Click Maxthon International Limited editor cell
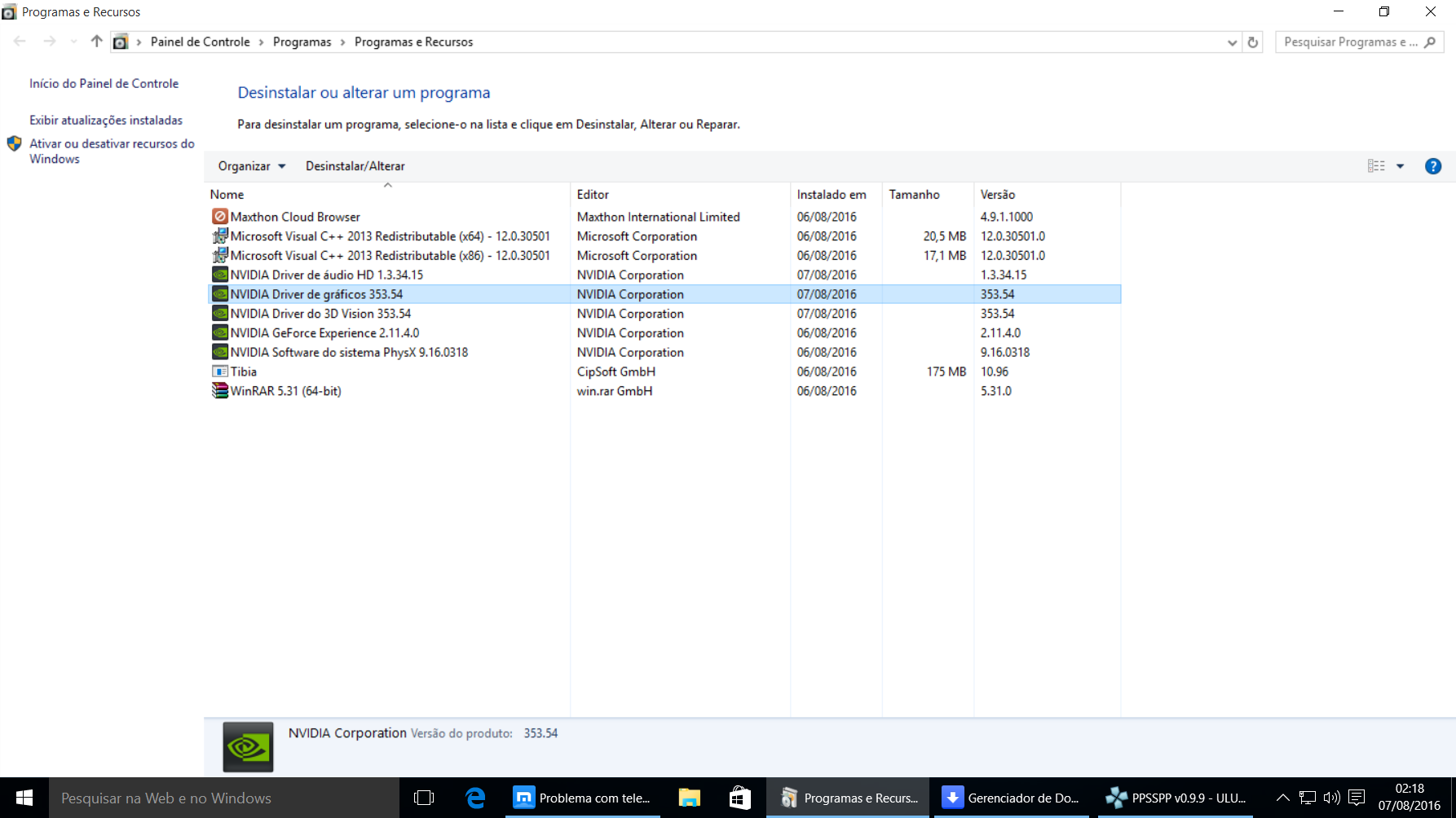The height and width of the screenshot is (818, 1456). [659, 217]
